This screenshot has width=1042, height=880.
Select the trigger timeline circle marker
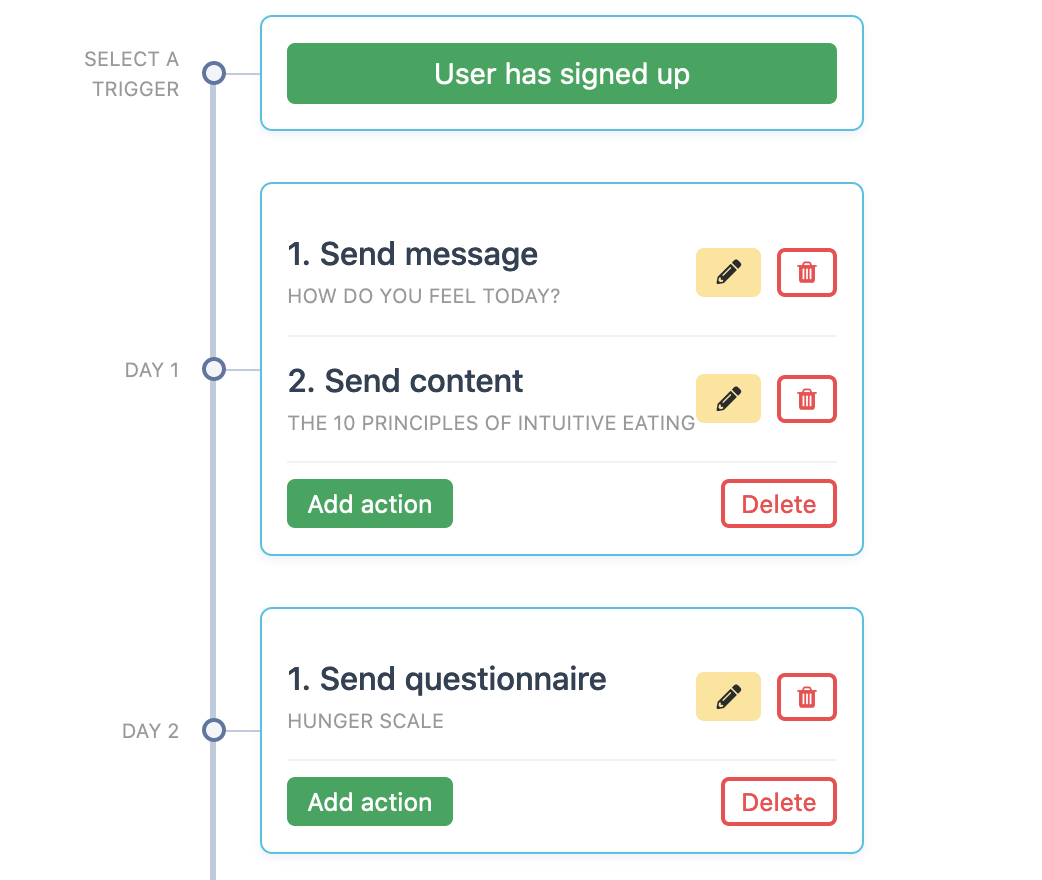click(x=214, y=73)
